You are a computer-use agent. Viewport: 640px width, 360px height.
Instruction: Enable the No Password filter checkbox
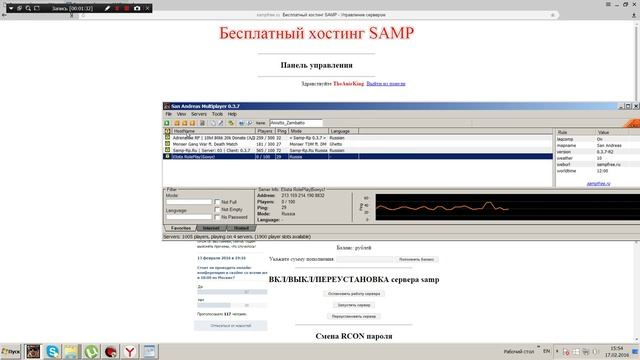[x=217, y=217]
